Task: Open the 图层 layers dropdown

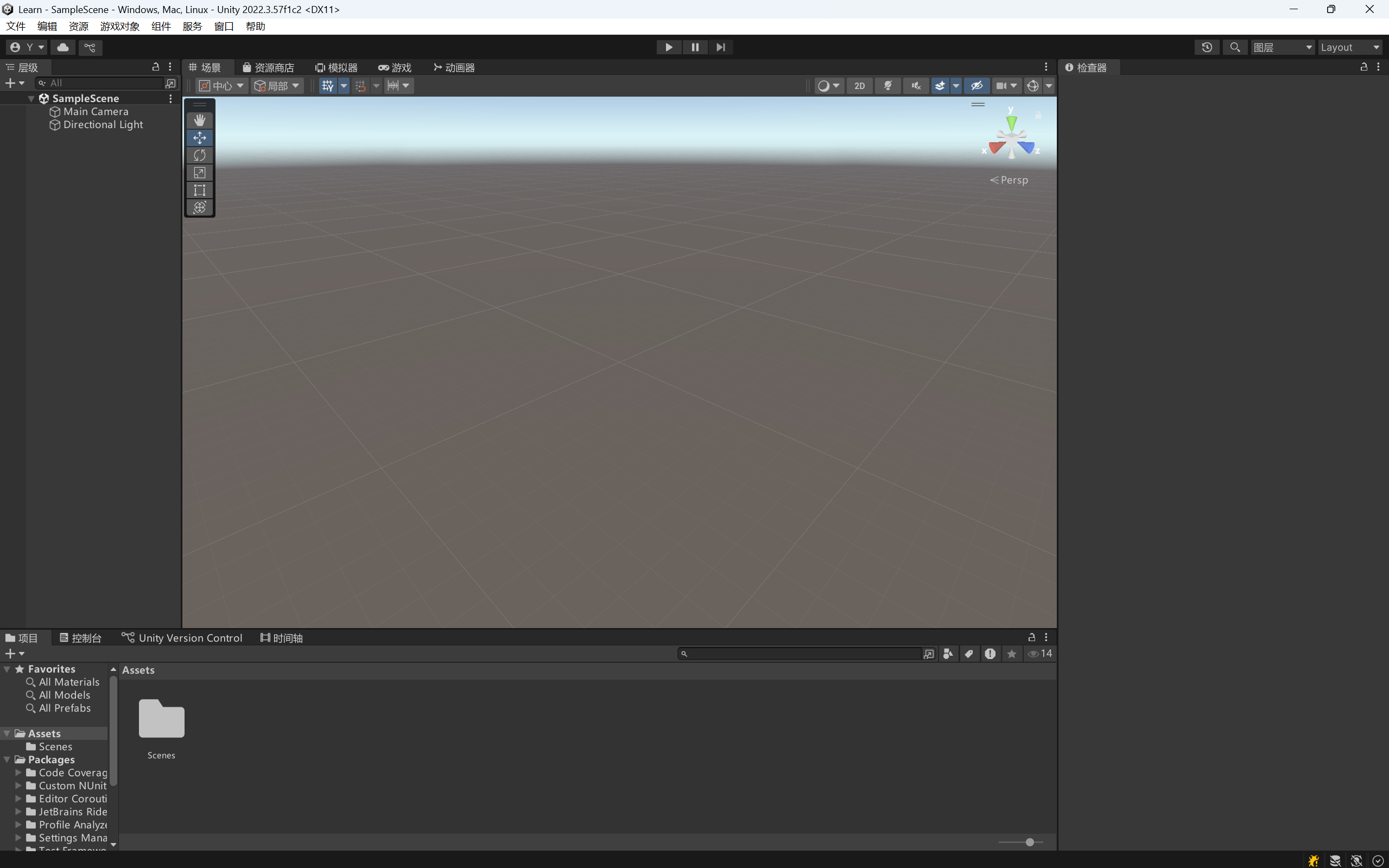Action: [1282, 47]
